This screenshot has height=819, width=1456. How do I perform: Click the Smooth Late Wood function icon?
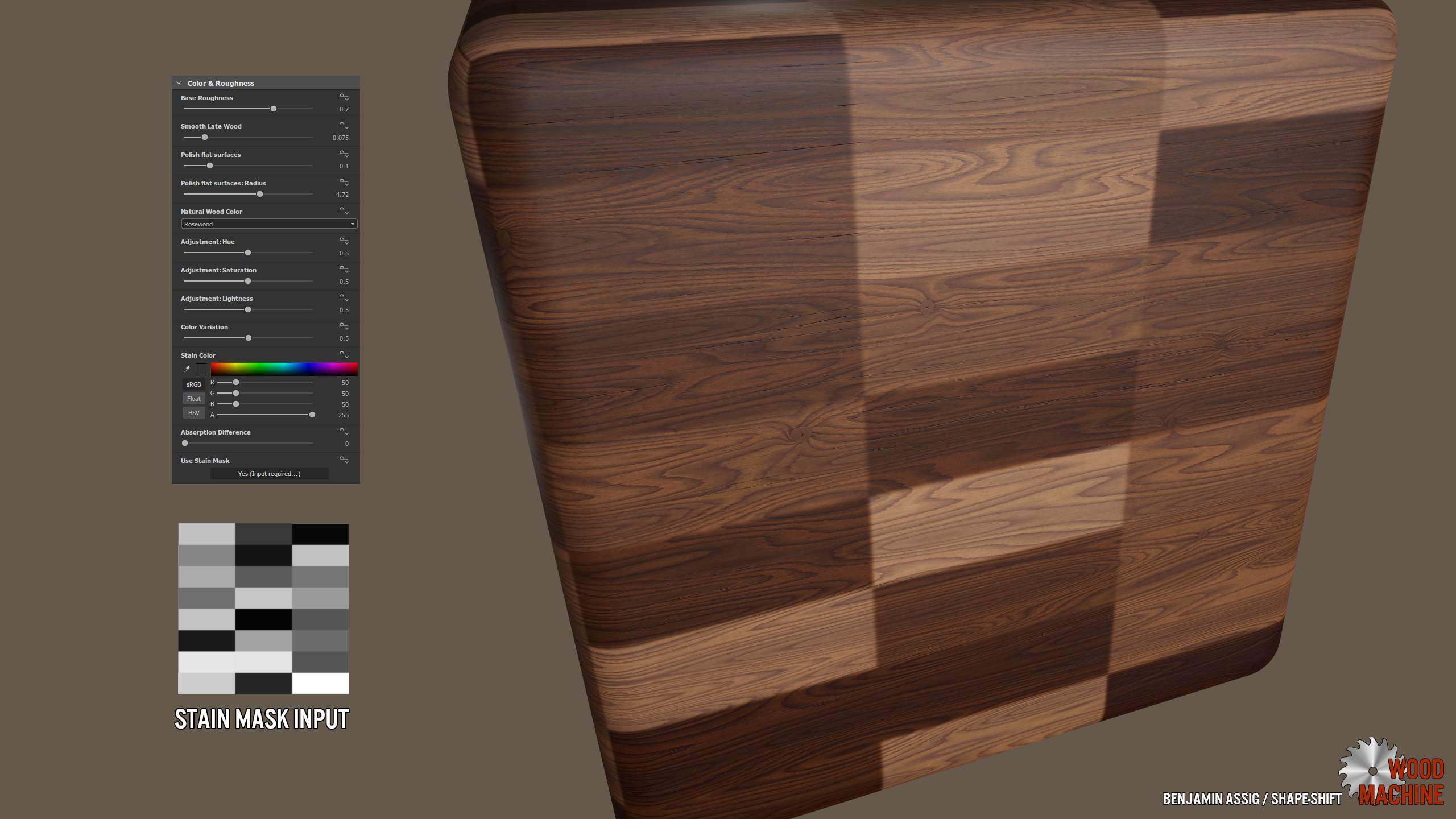tap(344, 126)
